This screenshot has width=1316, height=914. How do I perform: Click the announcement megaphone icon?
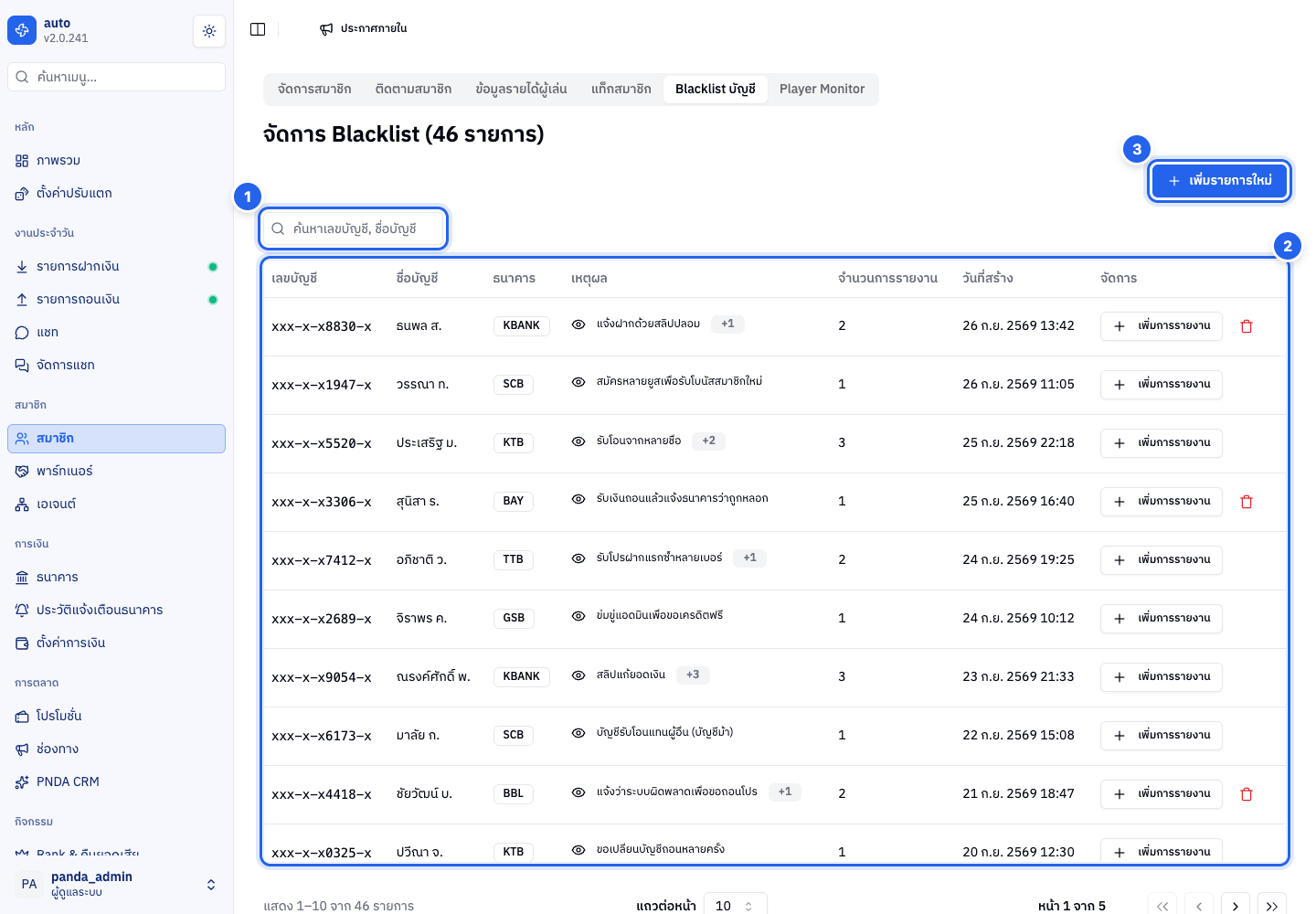pos(326,29)
